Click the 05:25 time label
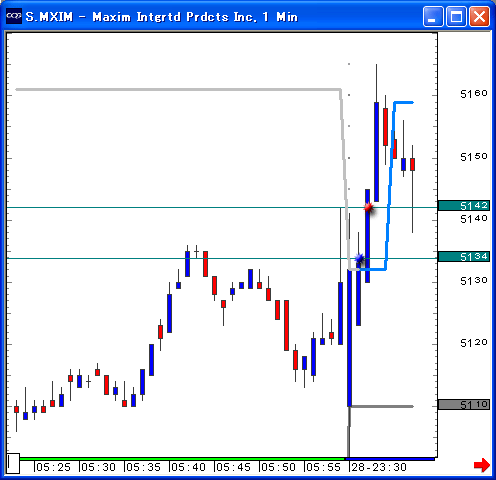496x480 pixels. [x=53, y=467]
